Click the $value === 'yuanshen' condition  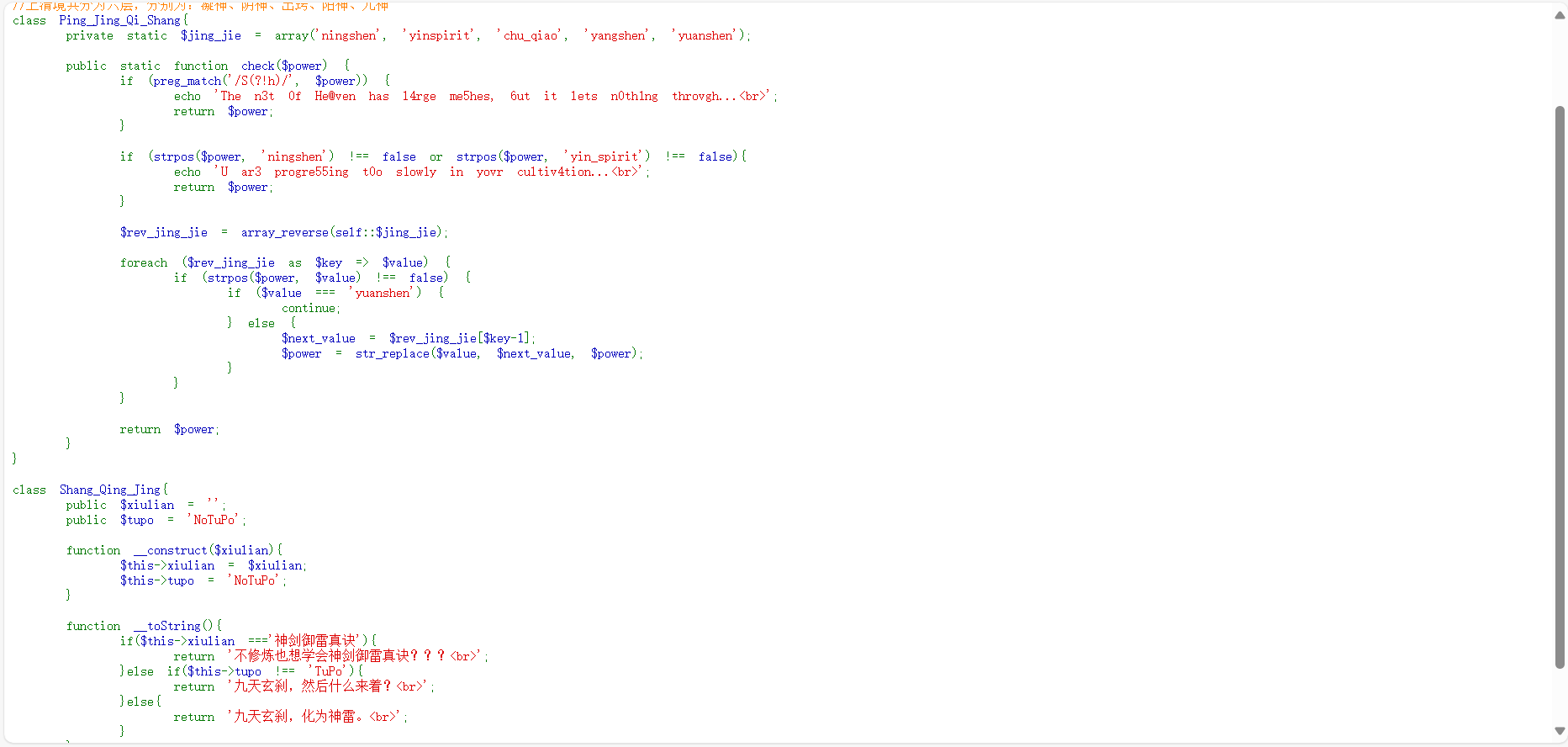point(336,293)
